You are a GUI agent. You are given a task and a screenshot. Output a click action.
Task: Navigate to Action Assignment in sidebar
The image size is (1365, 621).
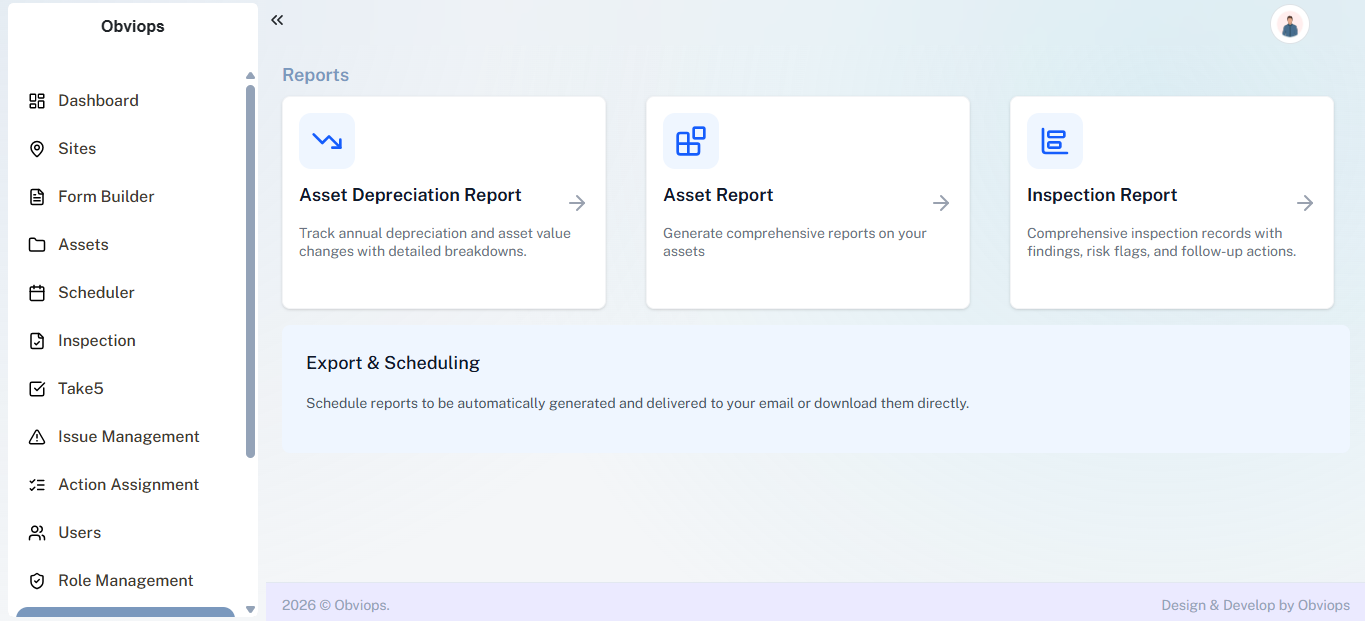click(128, 485)
